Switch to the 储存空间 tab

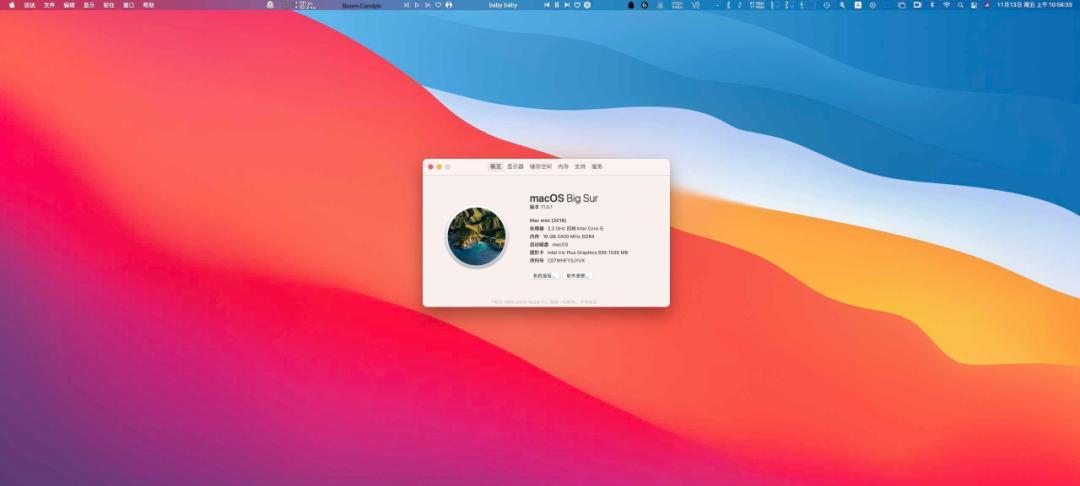click(541, 167)
